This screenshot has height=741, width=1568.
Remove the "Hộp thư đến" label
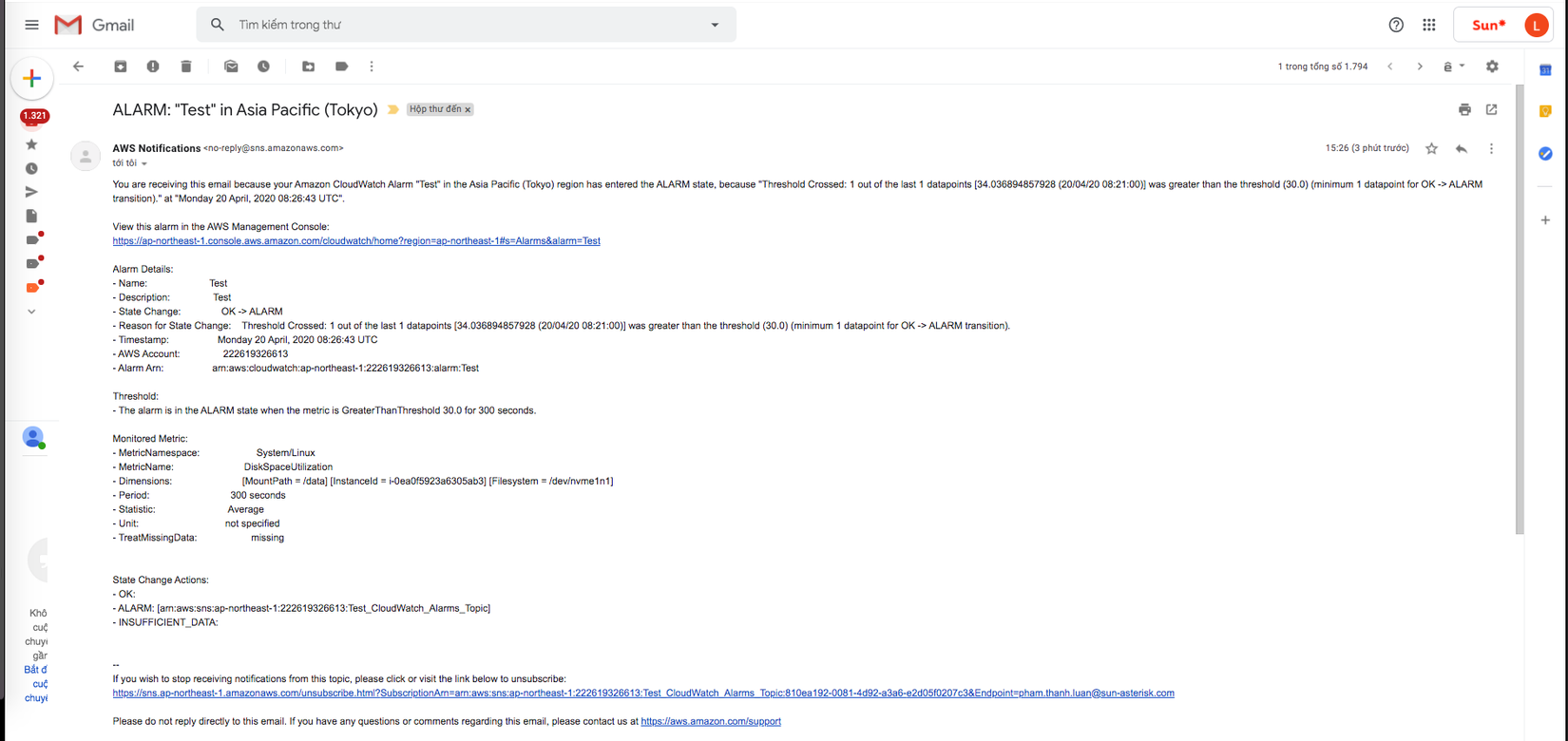tap(468, 110)
